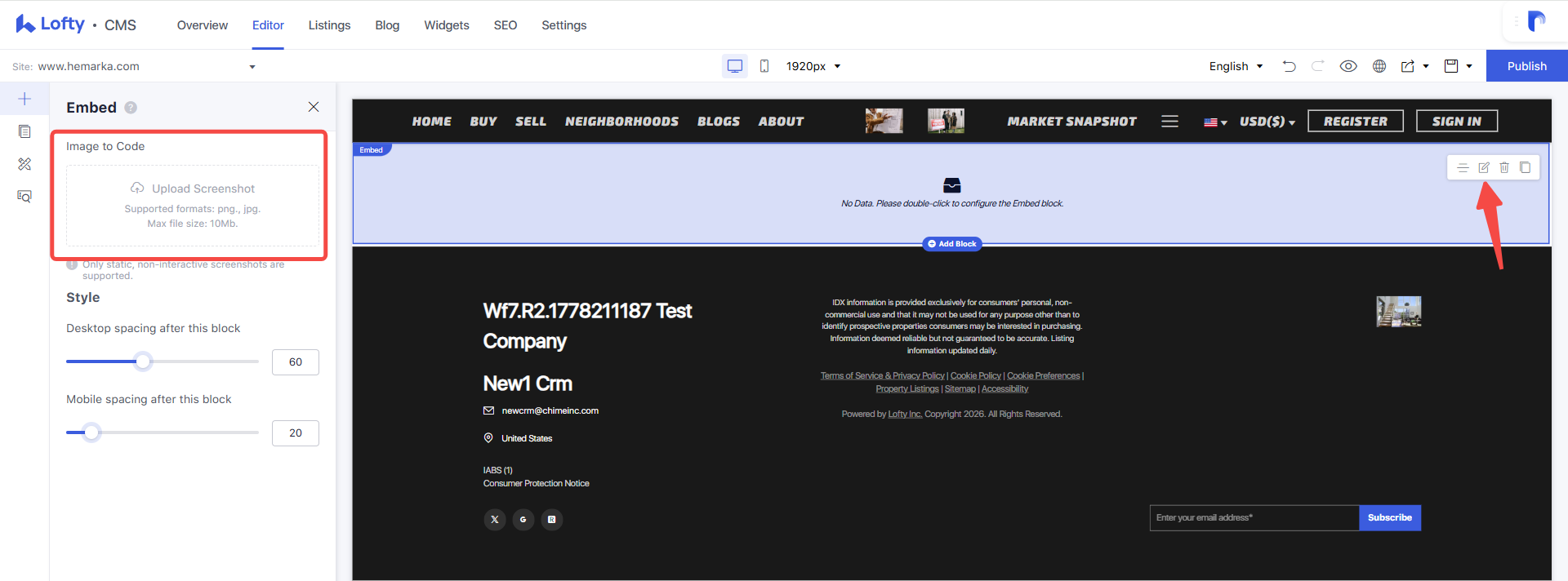Expand the save options arrow
1568x581 pixels.
tap(1469, 66)
